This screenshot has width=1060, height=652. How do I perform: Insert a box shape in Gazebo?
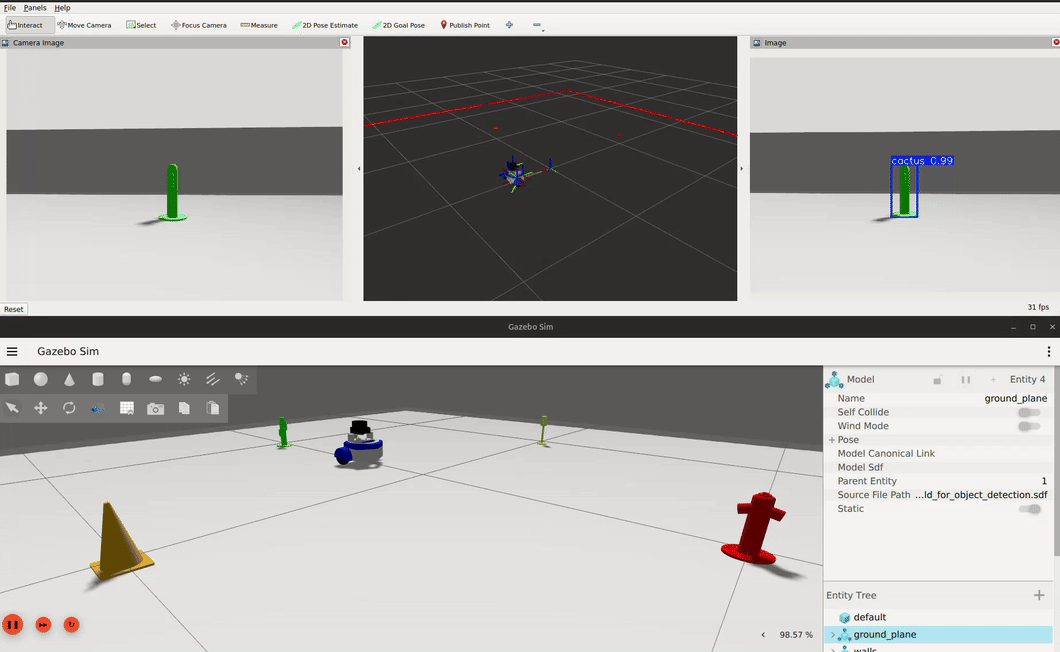pyautogui.click(x=12, y=379)
